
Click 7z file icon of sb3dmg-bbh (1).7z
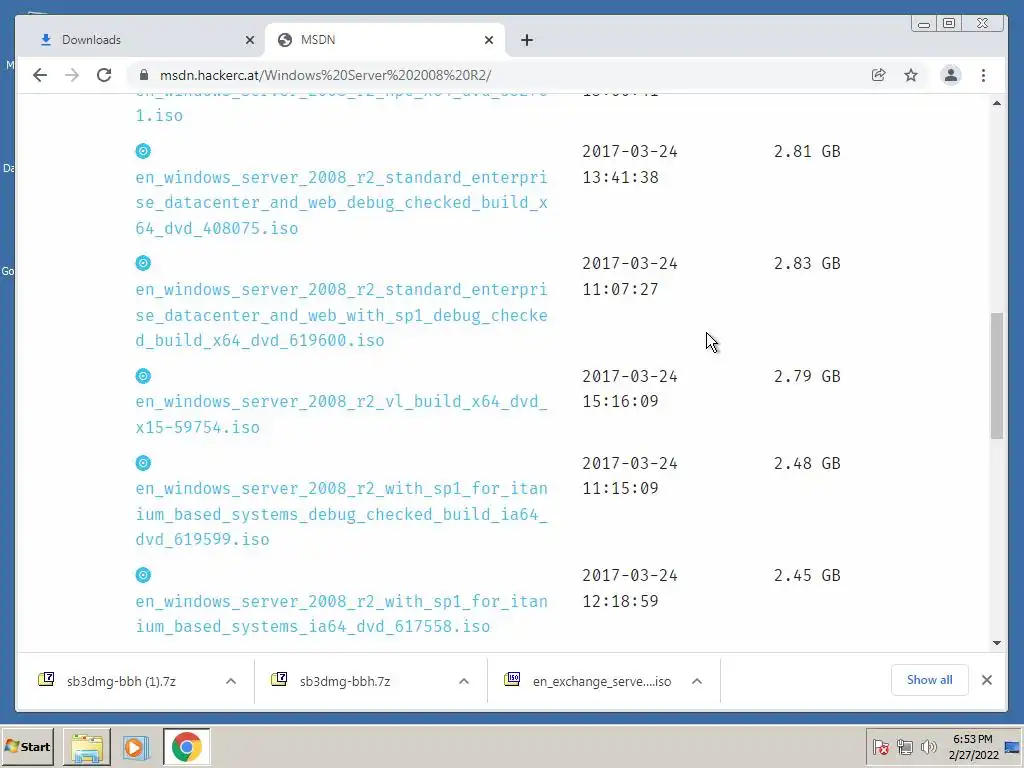(46, 679)
